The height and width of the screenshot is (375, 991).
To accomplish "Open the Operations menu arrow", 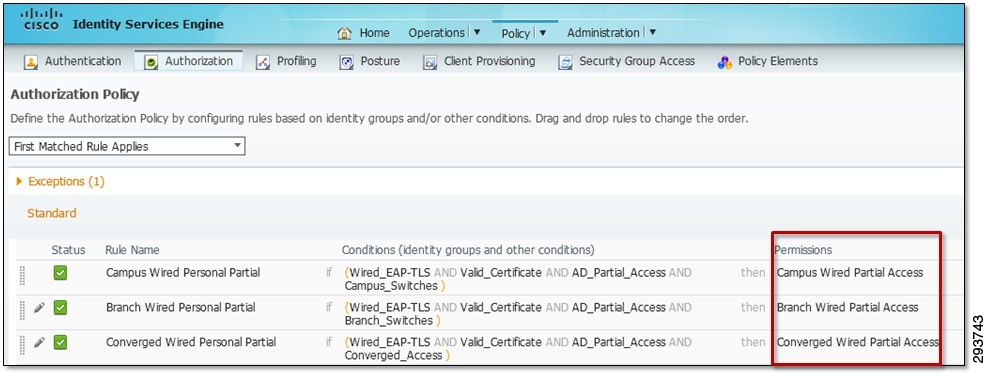I will click(x=477, y=33).
